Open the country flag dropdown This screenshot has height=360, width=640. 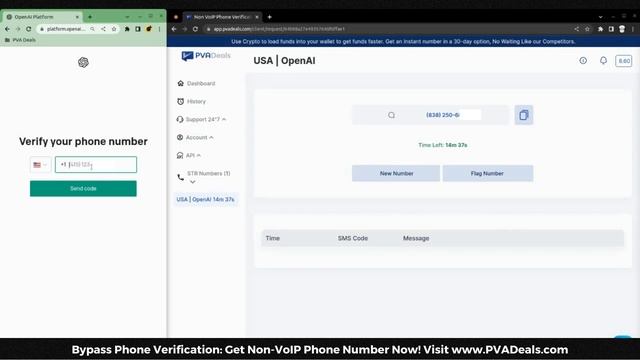(x=40, y=164)
